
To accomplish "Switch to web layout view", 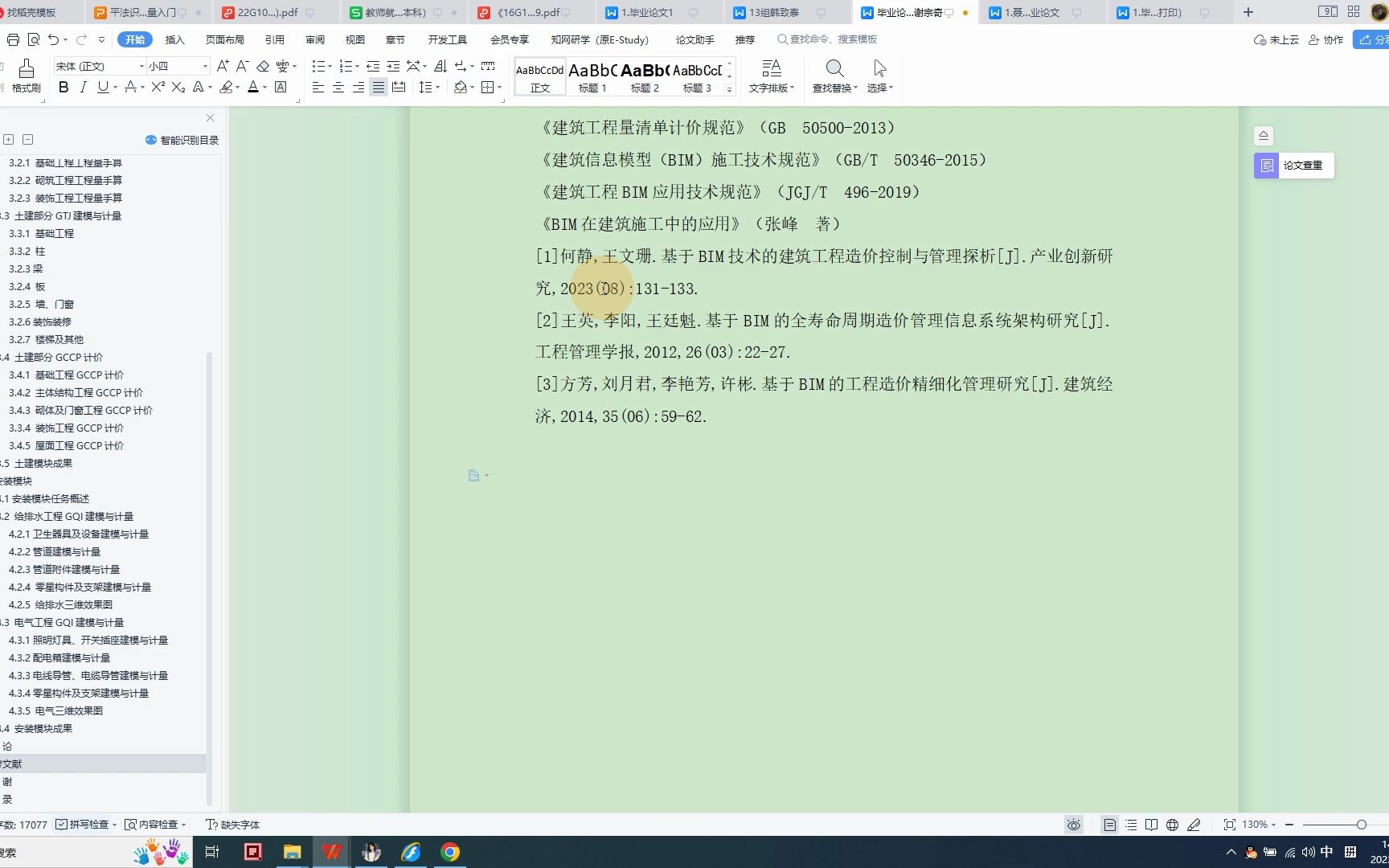I will (1172, 825).
